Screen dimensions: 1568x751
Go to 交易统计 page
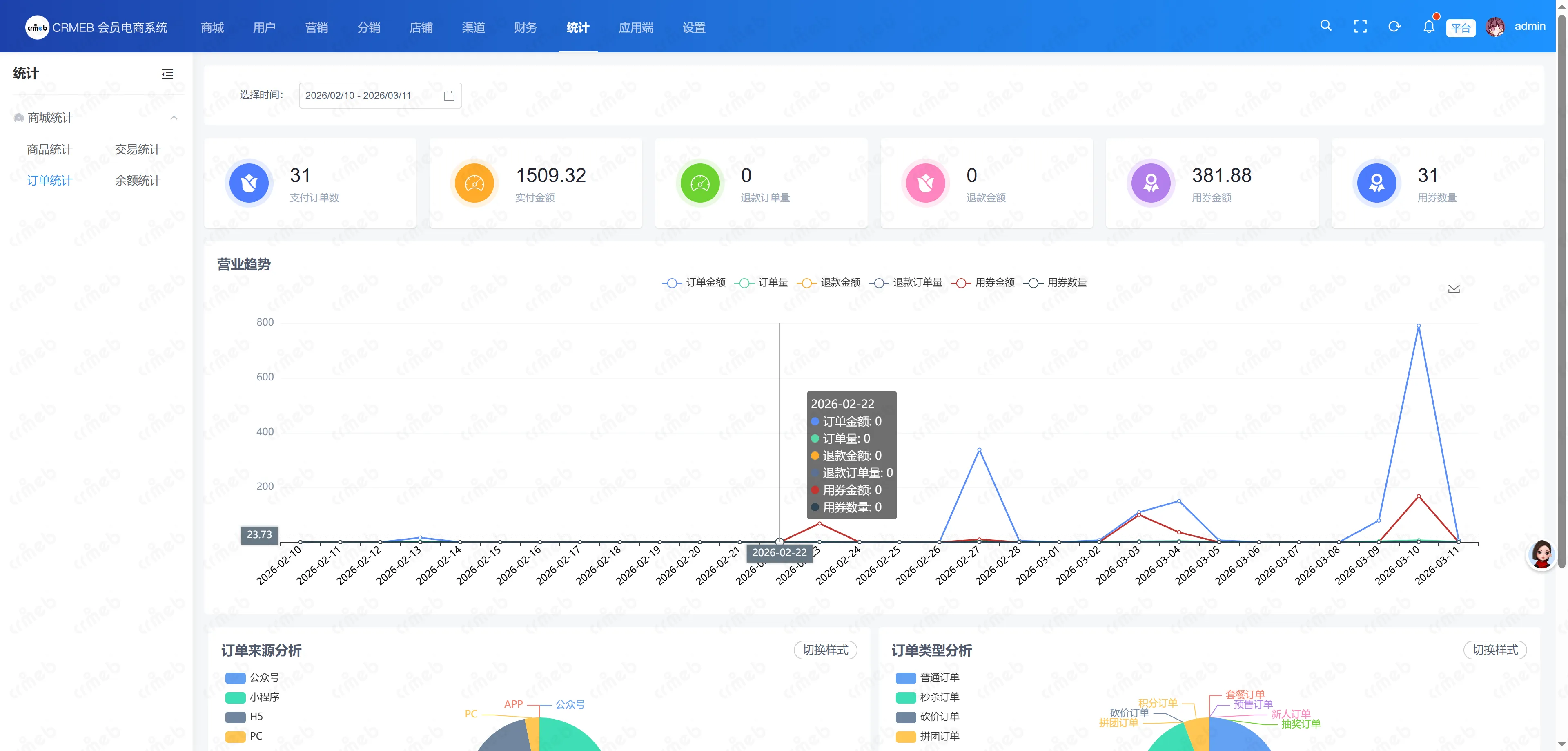(x=138, y=150)
